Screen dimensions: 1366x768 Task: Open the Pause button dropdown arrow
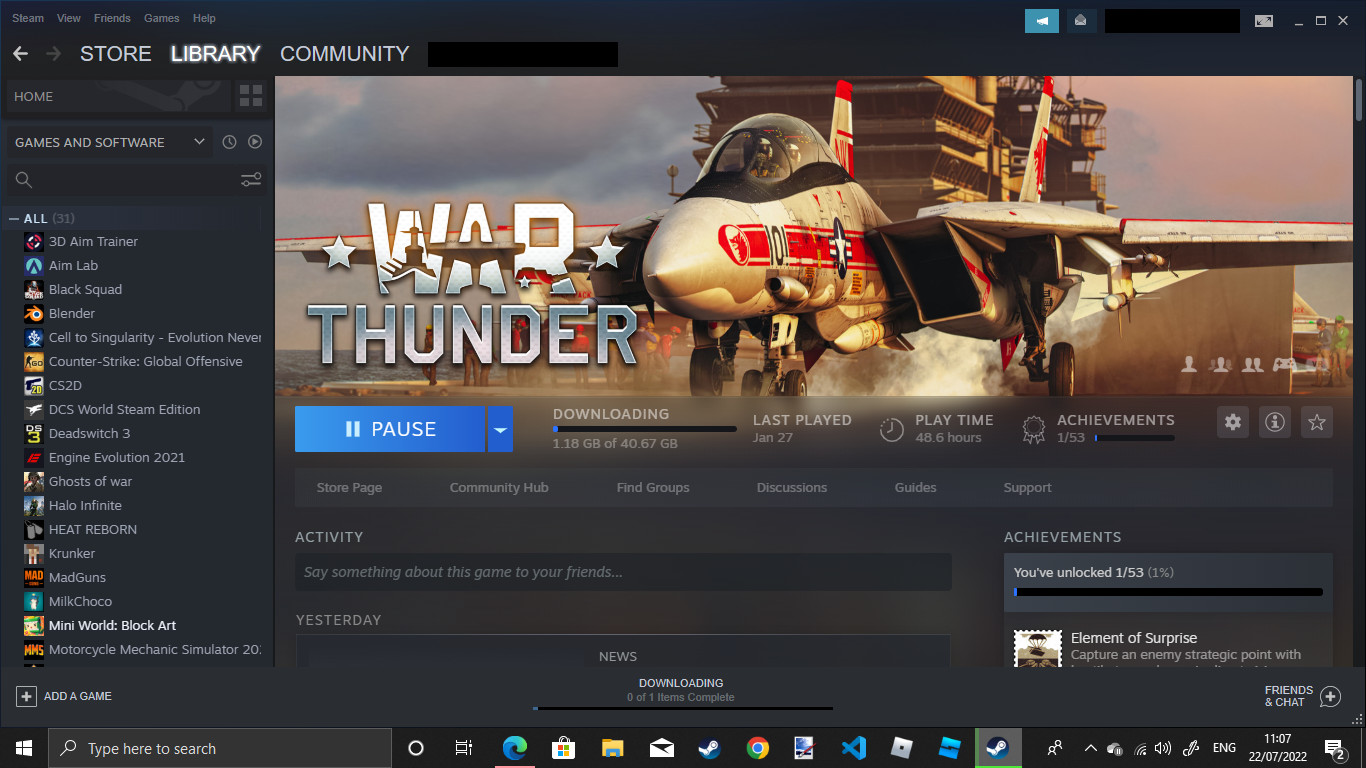point(500,429)
